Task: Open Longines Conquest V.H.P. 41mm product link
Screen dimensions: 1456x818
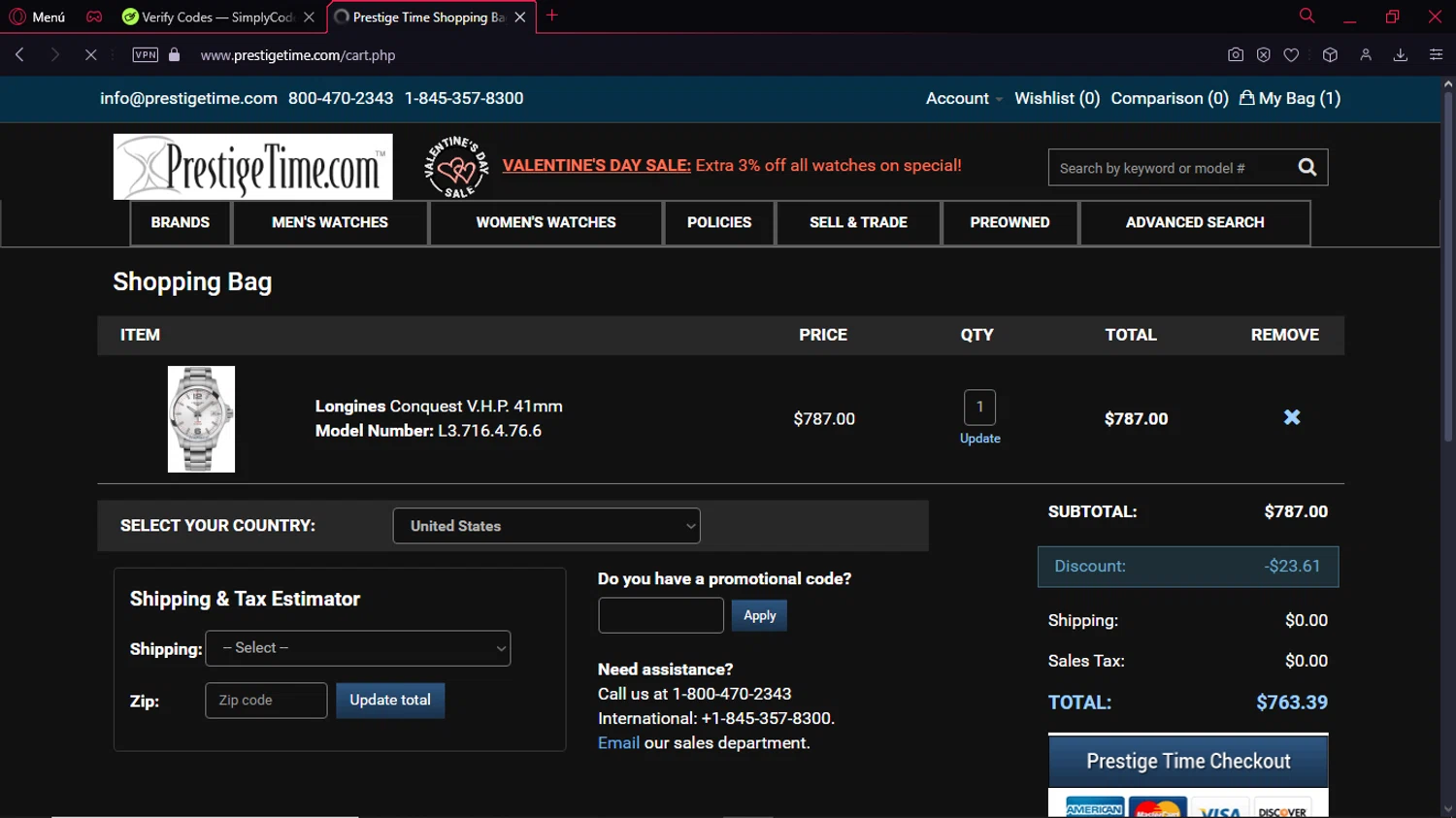Action: 439,406
